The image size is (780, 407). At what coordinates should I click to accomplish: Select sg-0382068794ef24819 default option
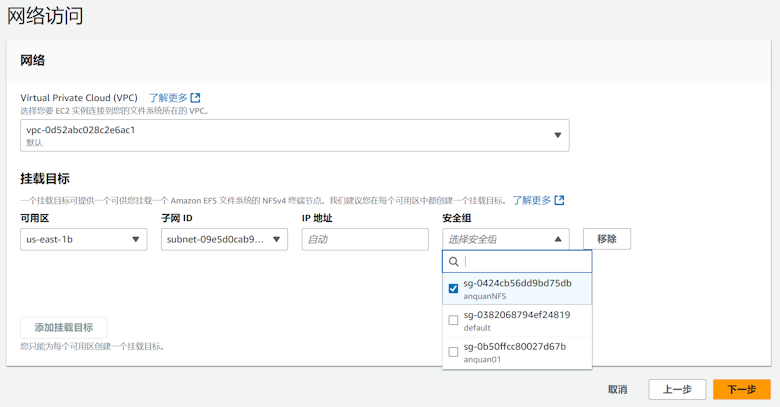click(517, 320)
